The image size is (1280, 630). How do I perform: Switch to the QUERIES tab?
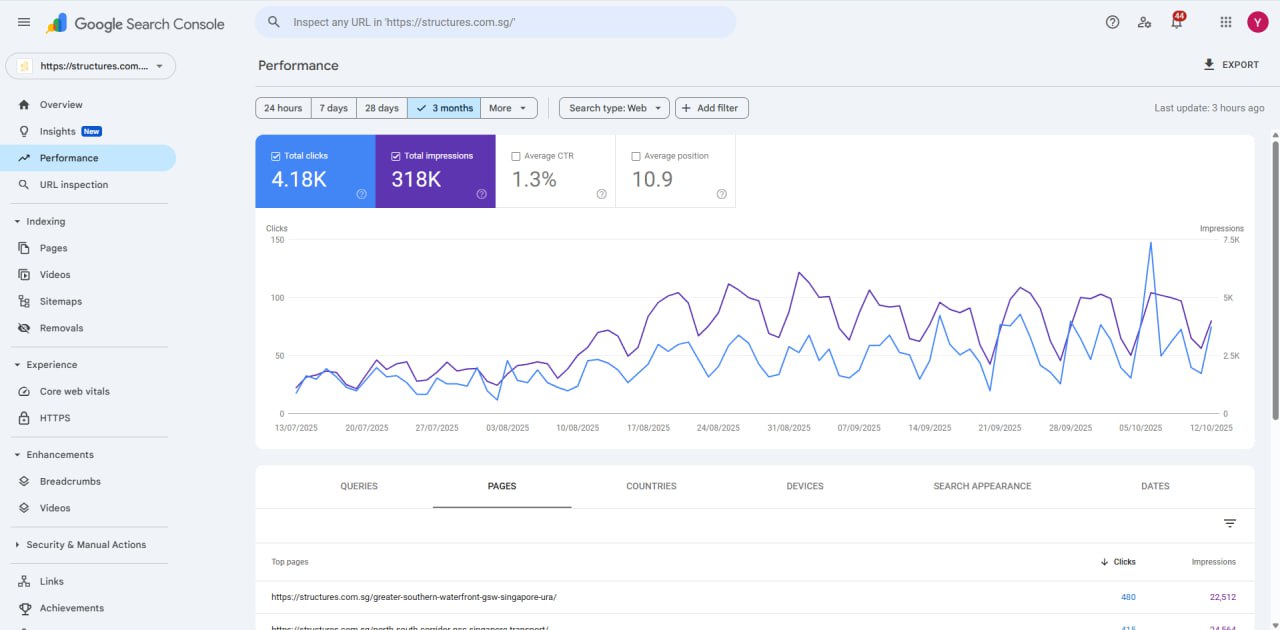tap(358, 486)
